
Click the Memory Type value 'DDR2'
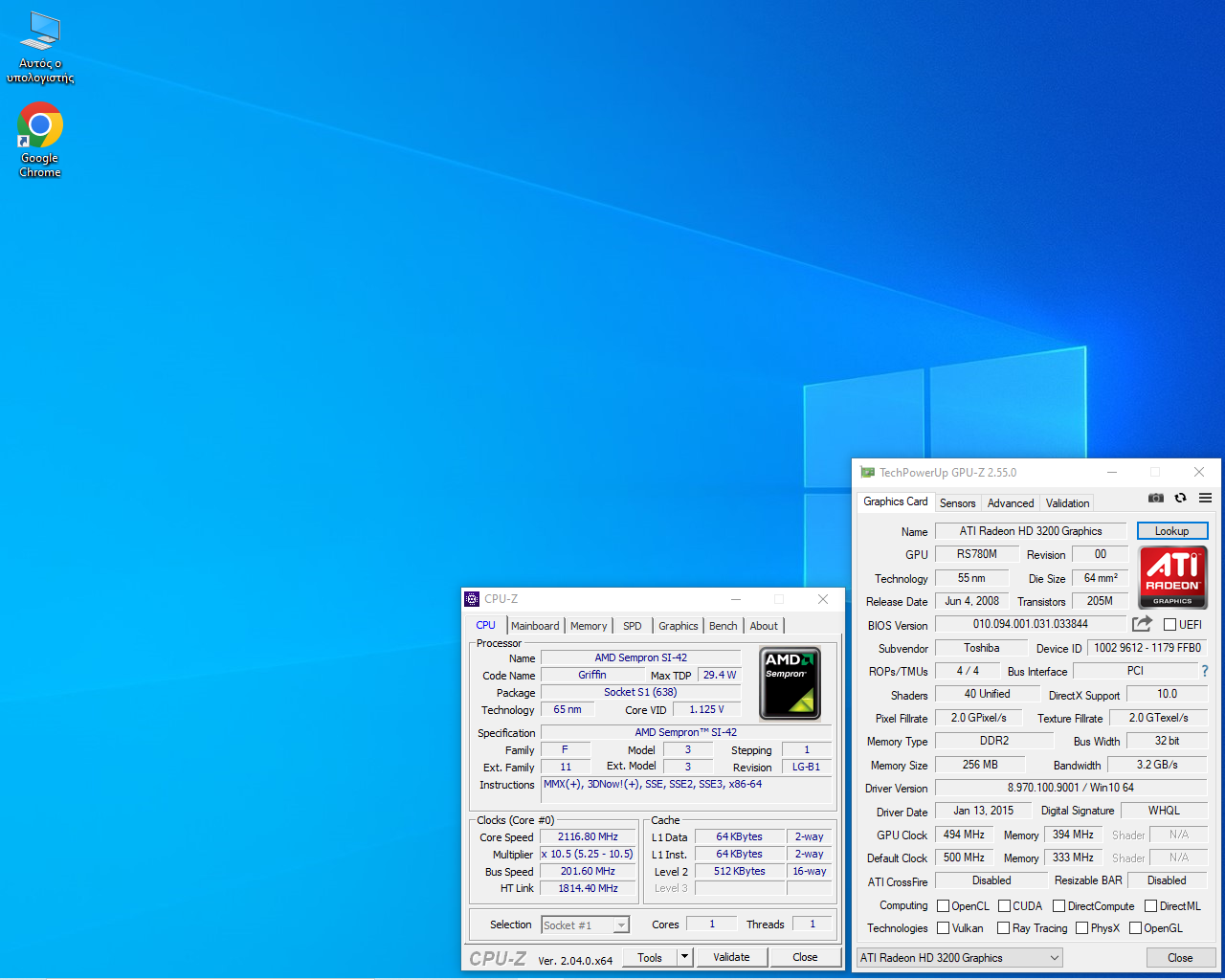(993, 741)
